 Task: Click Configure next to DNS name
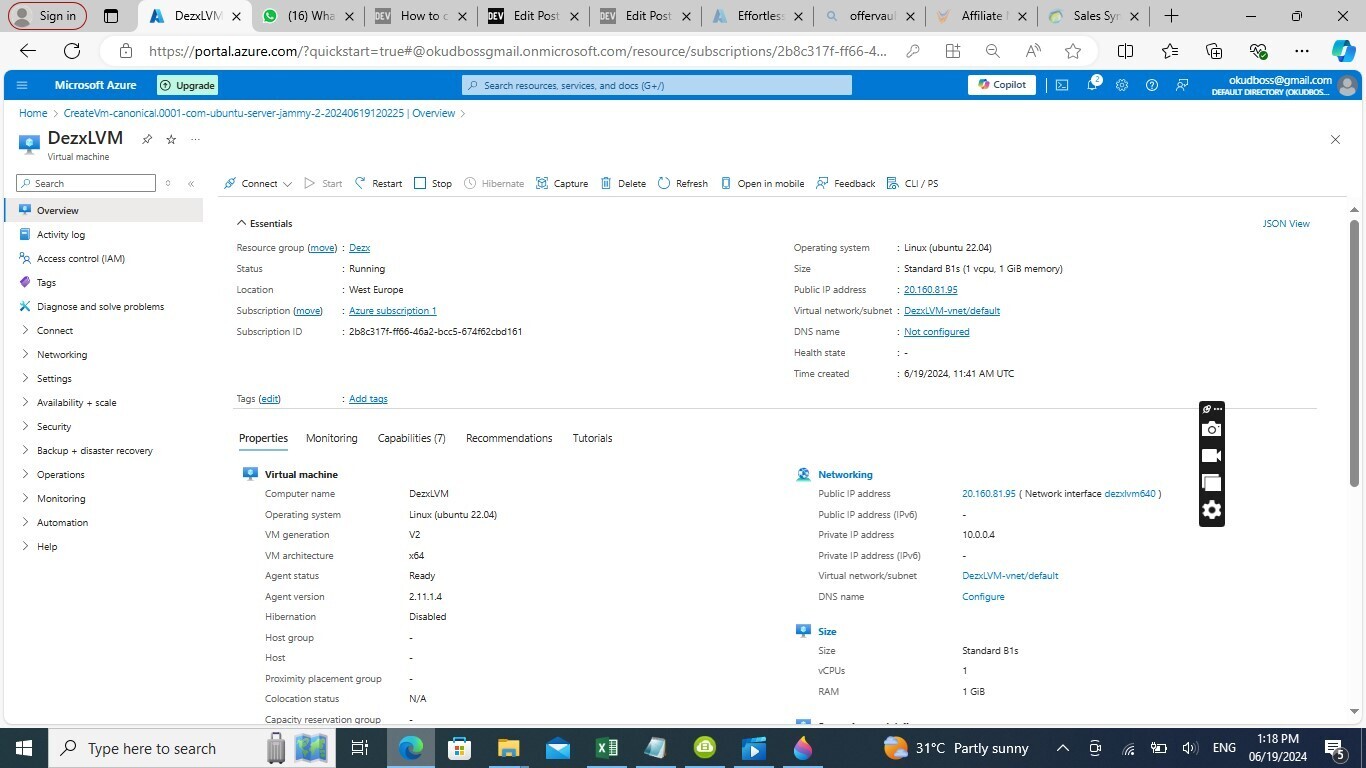tap(983, 596)
